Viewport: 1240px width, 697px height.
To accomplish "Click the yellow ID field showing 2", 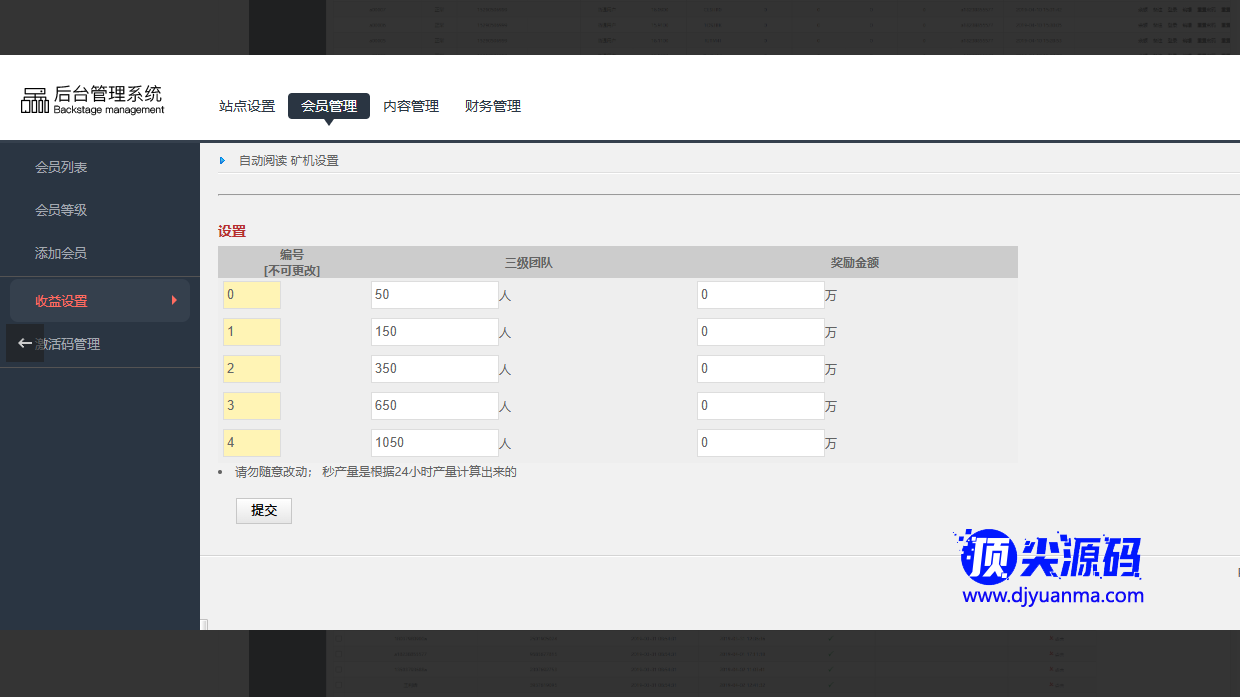I will coord(252,369).
